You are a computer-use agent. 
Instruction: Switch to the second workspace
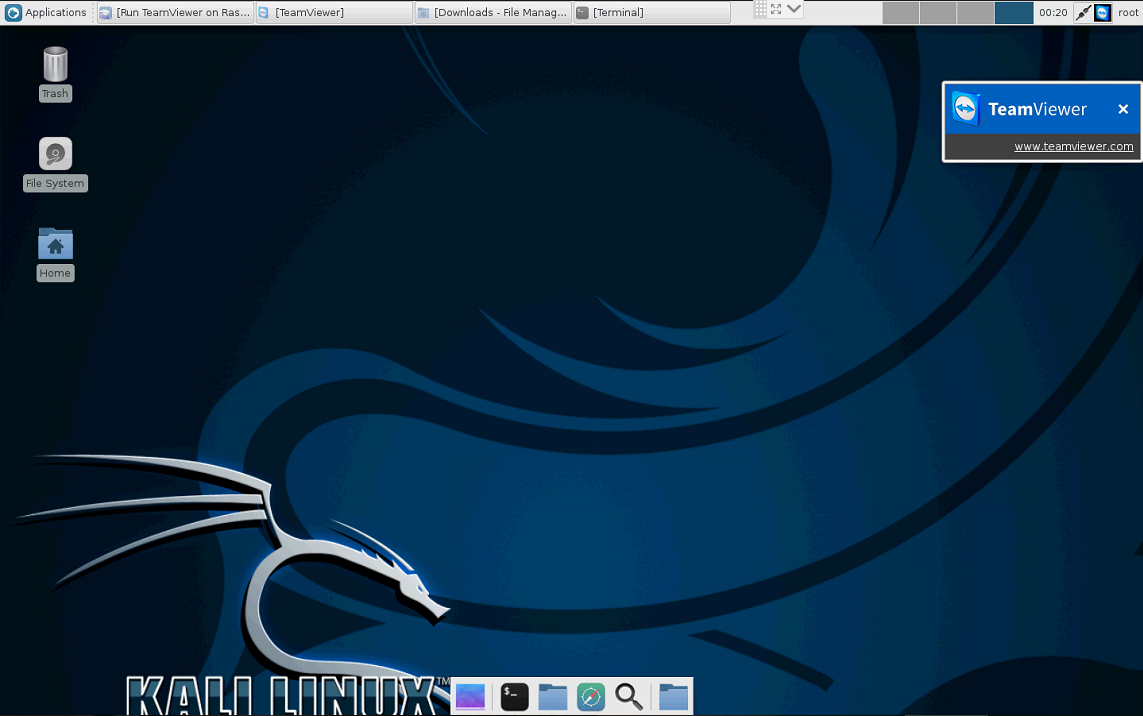click(x=938, y=12)
